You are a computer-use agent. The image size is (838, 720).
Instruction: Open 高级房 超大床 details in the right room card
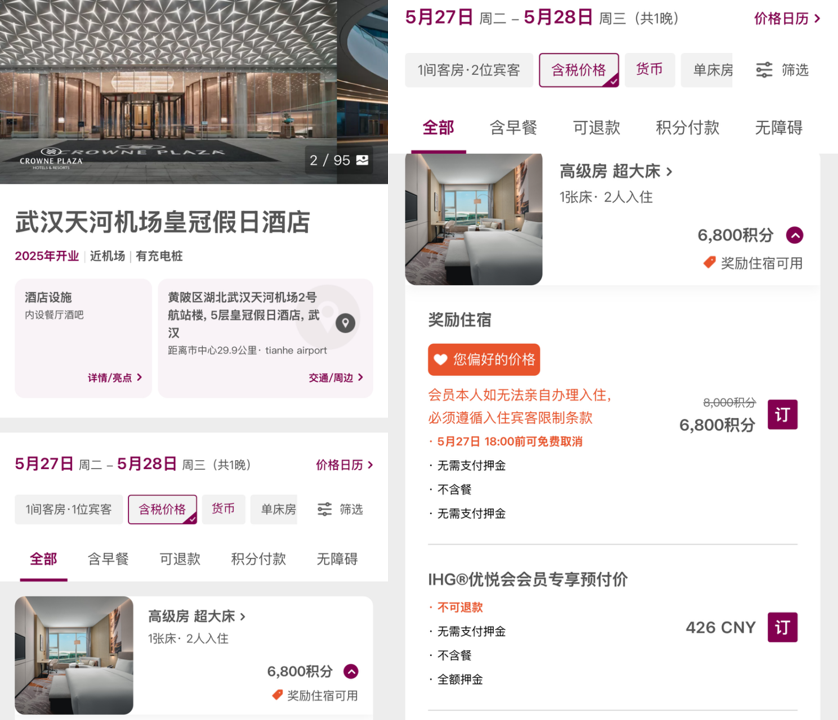(616, 172)
